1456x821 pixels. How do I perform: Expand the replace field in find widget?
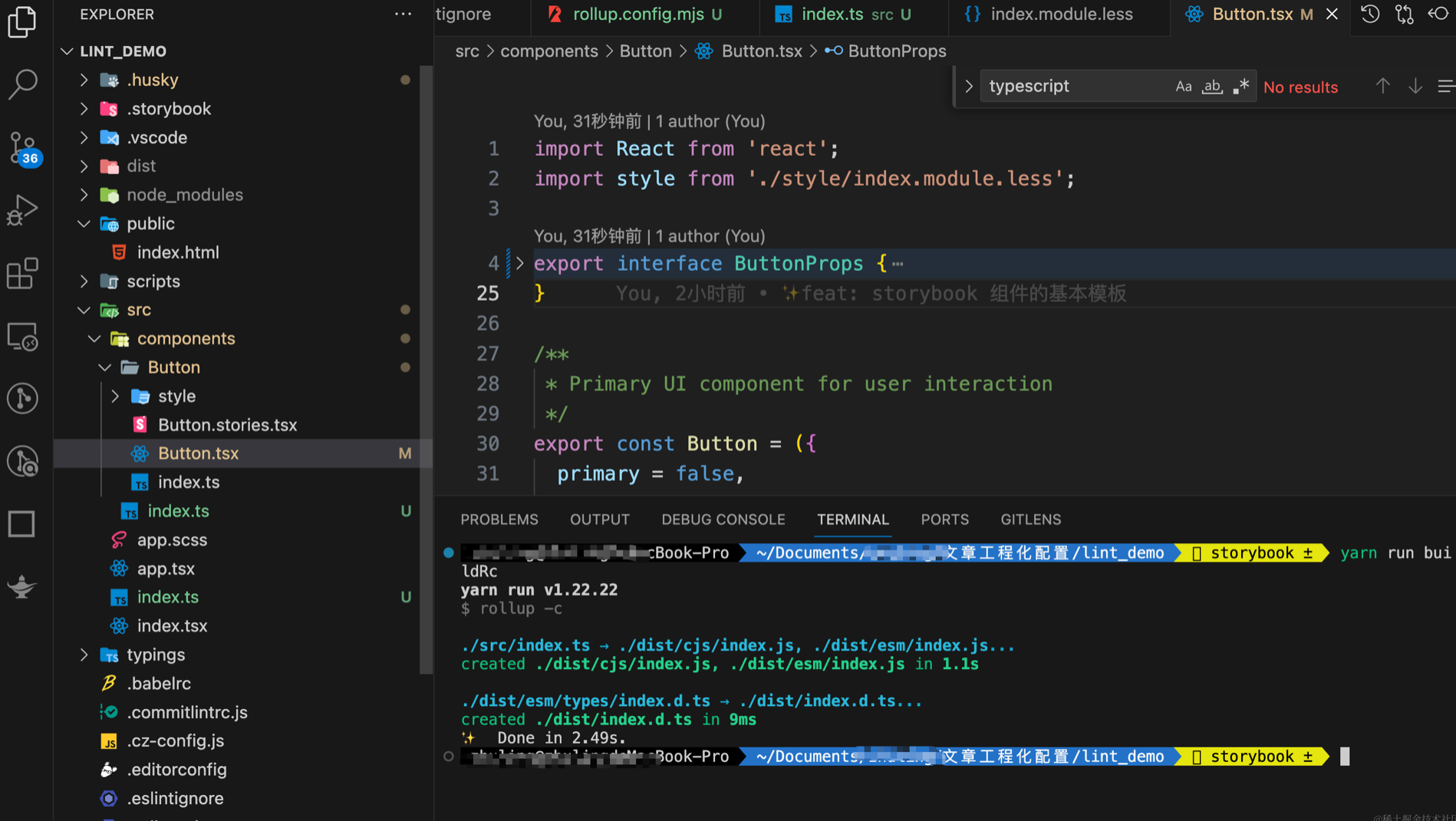tap(968, 86)
